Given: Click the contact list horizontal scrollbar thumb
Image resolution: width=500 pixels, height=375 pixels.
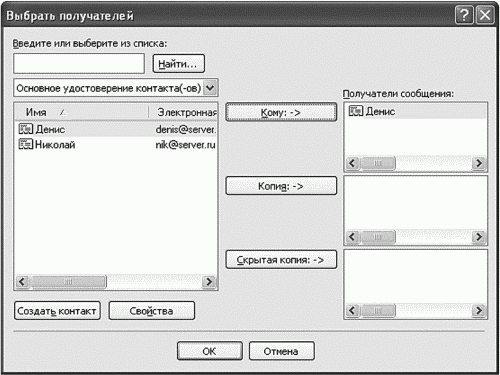Looking at the screenshot, I should point(68,282).
